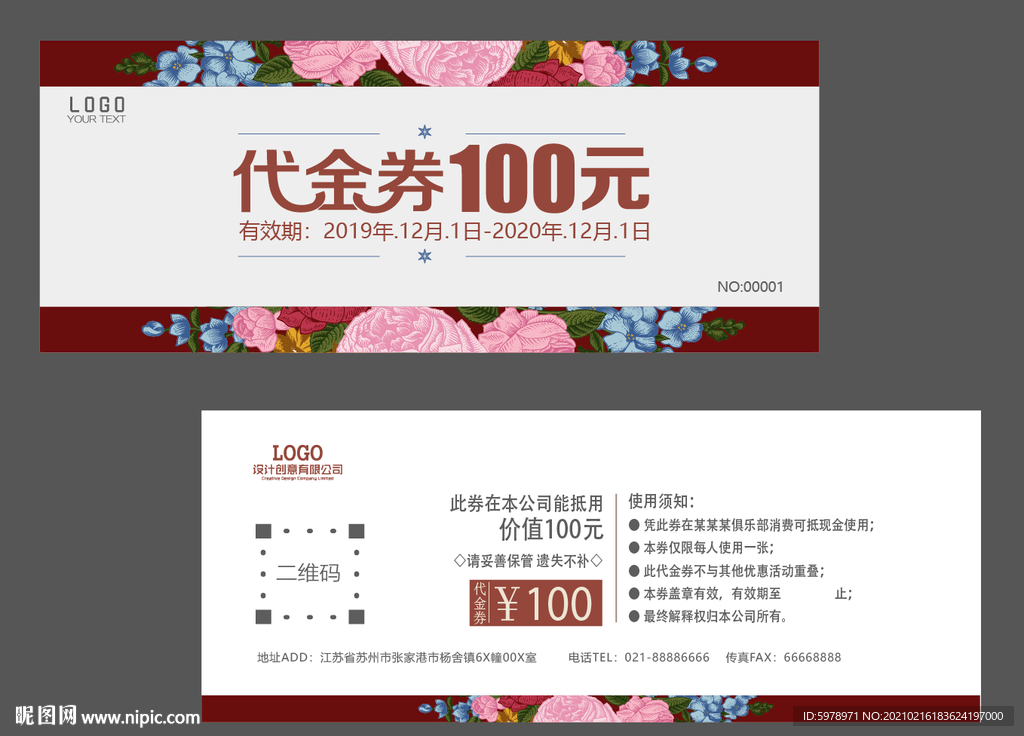
Task: Click the red ¥100 代金券 badge
Action: pyautogui.click(x=535, y=603)
